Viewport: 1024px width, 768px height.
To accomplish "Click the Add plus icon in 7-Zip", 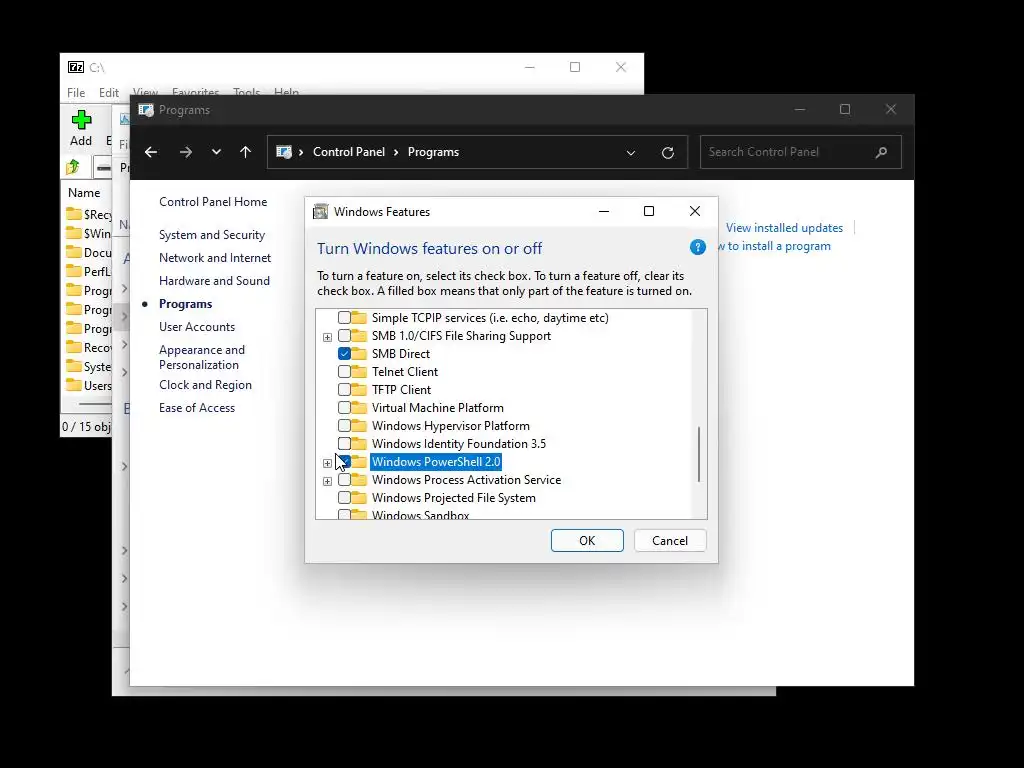I will [x=81, y=120].
